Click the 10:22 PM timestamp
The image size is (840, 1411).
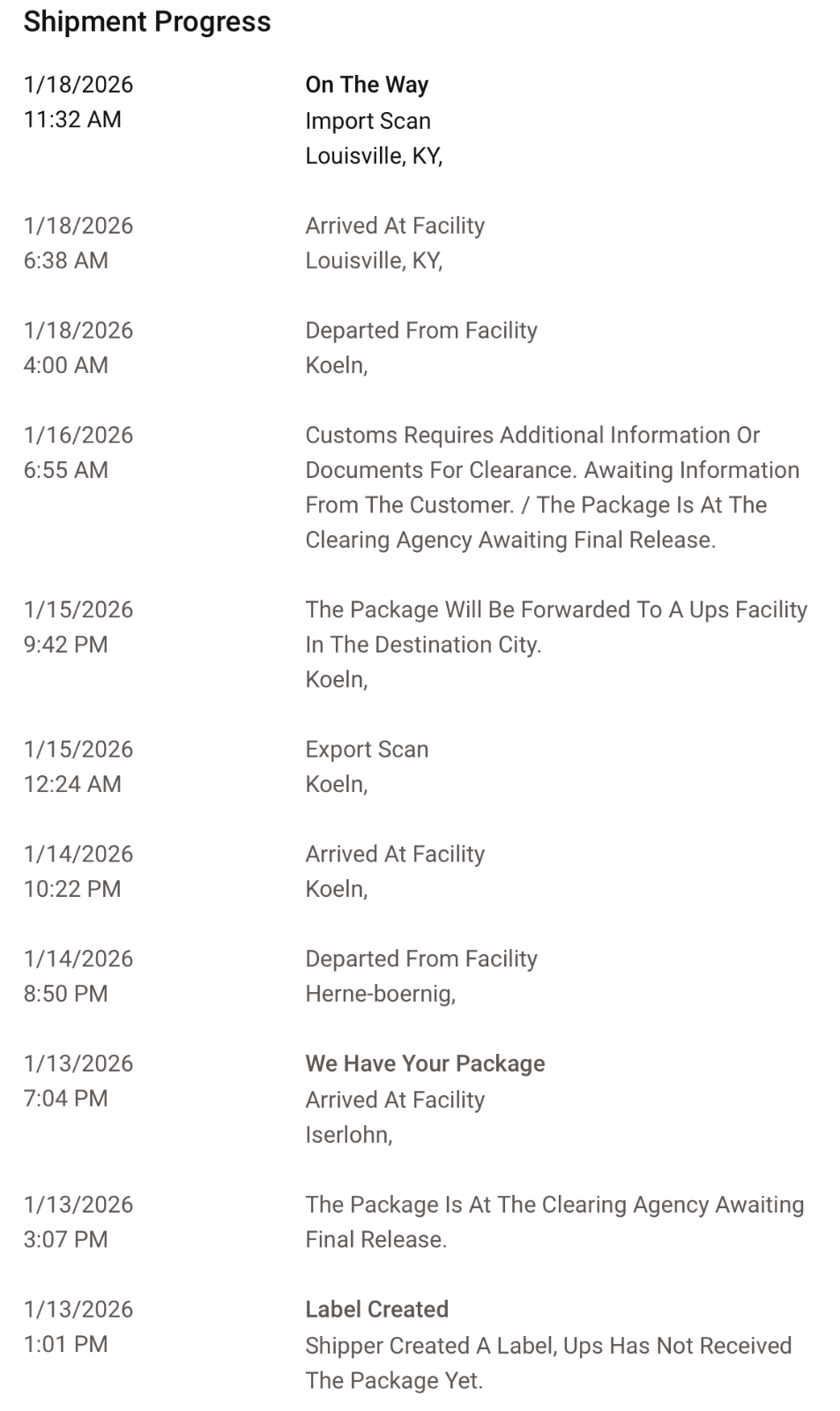point(72,889)
